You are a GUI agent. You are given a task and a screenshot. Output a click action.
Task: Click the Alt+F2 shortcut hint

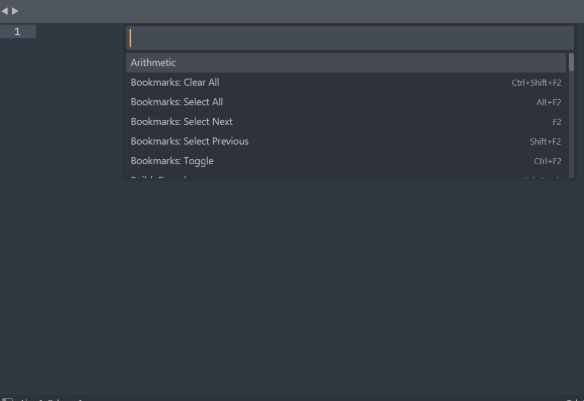point(549,102)
